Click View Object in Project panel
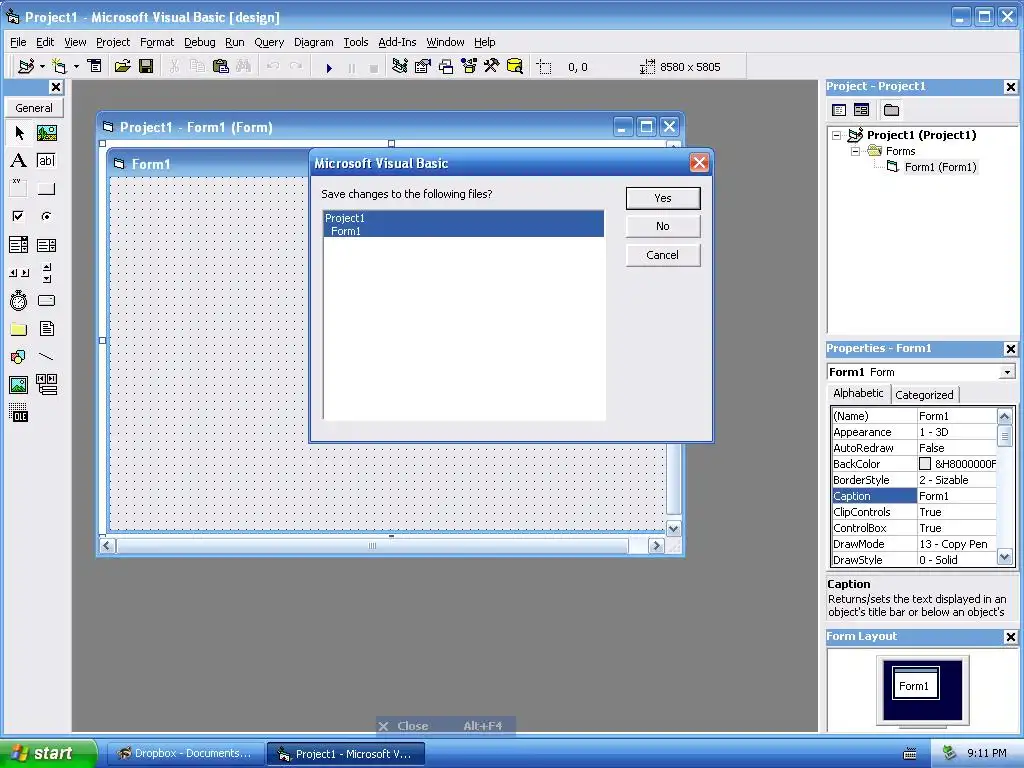The height and width of the screenshot is (768, 1024). (861, 110)
